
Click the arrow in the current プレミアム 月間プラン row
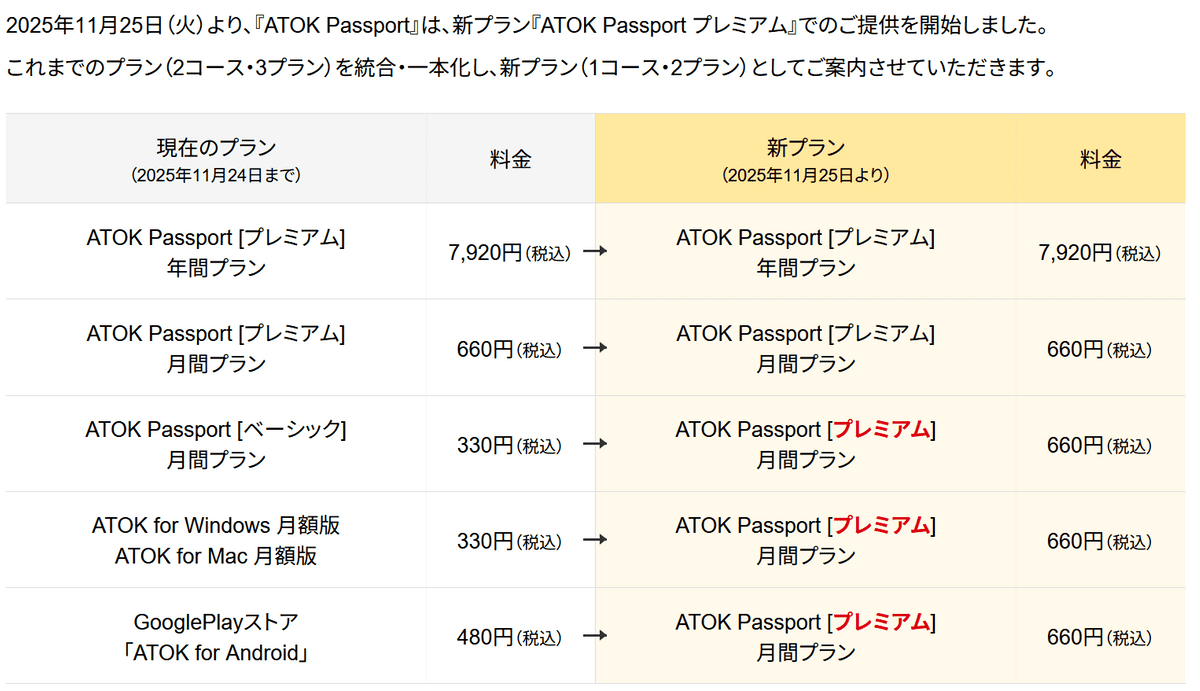(595, 349)
